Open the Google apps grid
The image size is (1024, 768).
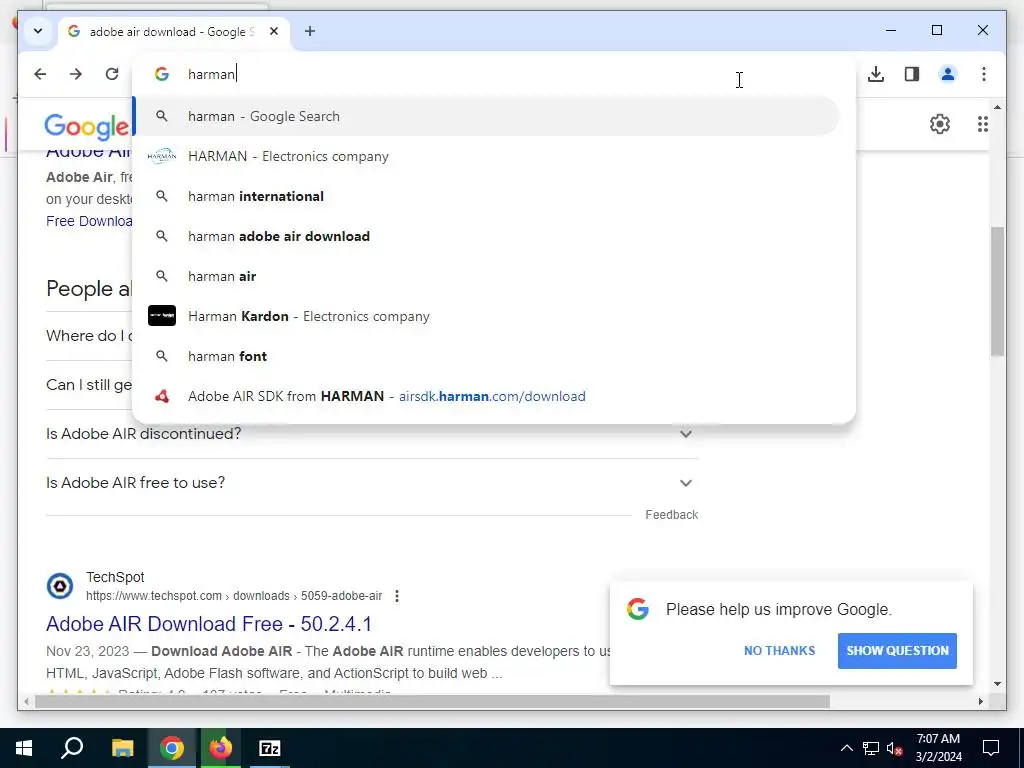tap(983, 124)
